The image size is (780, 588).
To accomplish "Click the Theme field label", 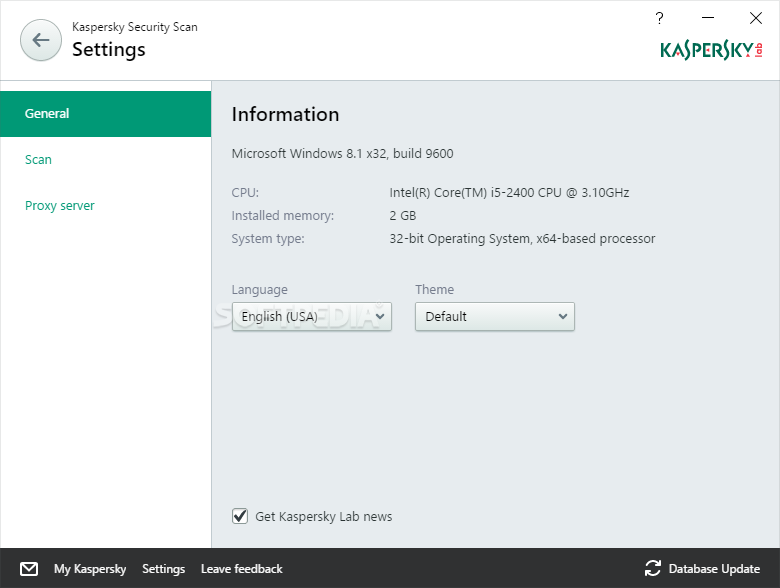I will click(x=435, y=290).
